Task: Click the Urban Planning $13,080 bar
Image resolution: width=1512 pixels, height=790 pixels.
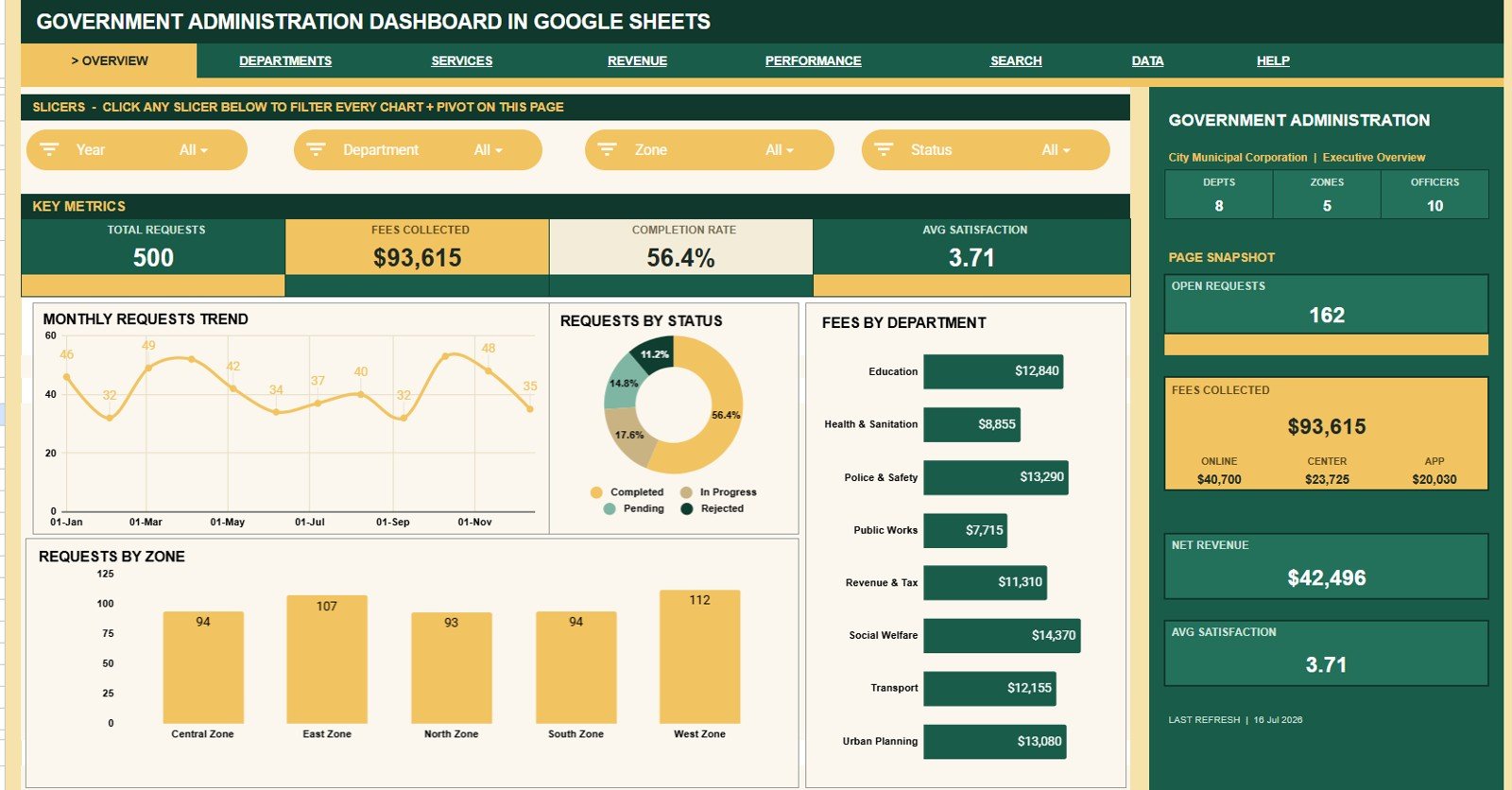Action: (x=994, y=741)
